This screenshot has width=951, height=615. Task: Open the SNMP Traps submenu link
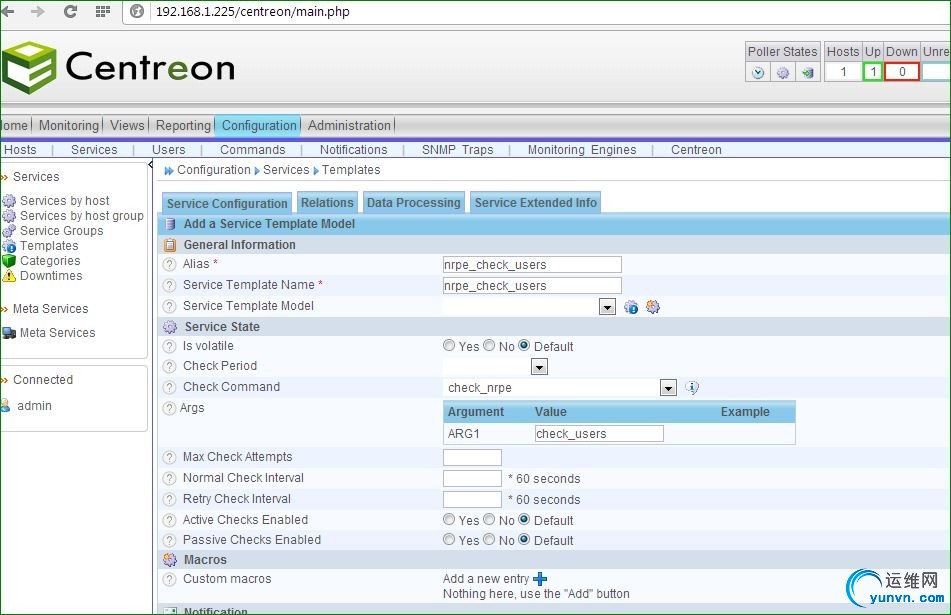(x=458, y=150)
